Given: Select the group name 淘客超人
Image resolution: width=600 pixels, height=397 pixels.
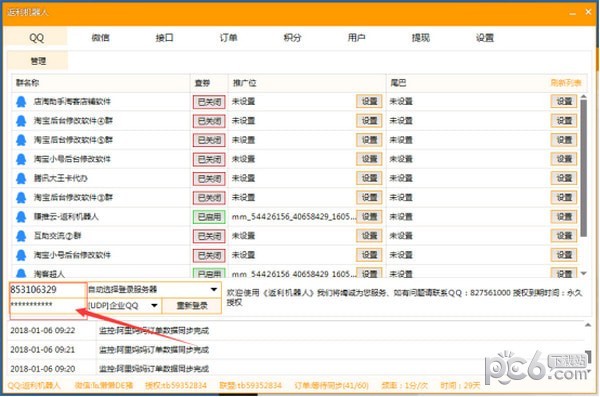Looking at the screenshot, I should click(49, 274).
